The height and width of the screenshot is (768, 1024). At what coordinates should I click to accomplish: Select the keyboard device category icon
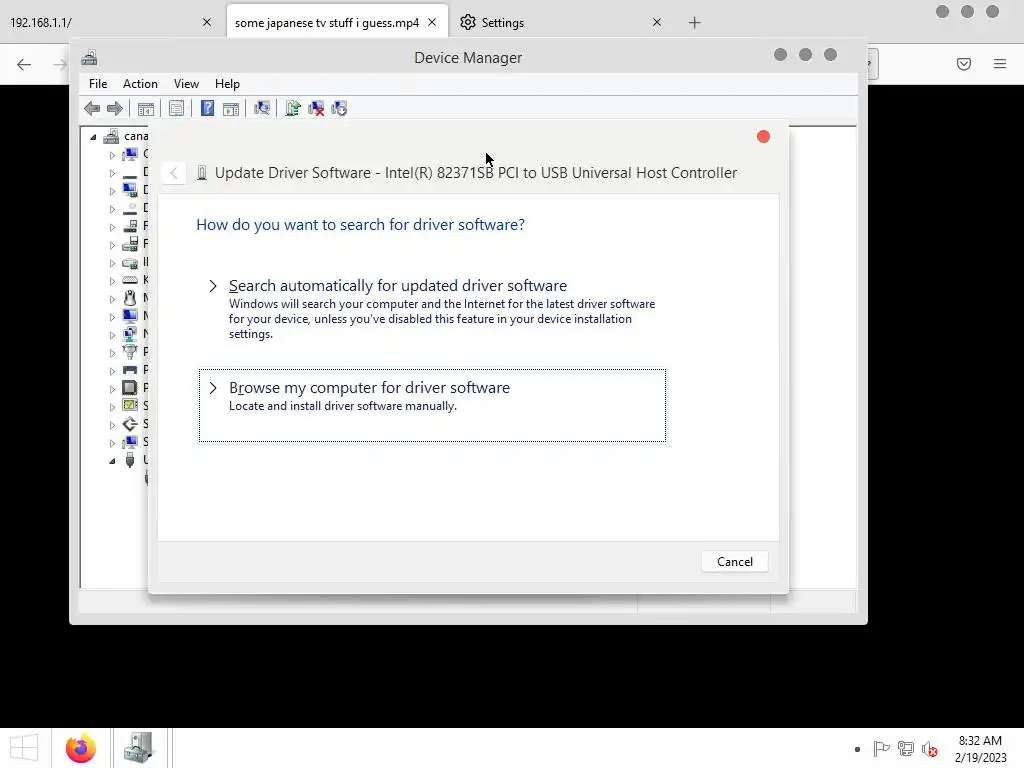pyautogui.click(x=130, y=280)
